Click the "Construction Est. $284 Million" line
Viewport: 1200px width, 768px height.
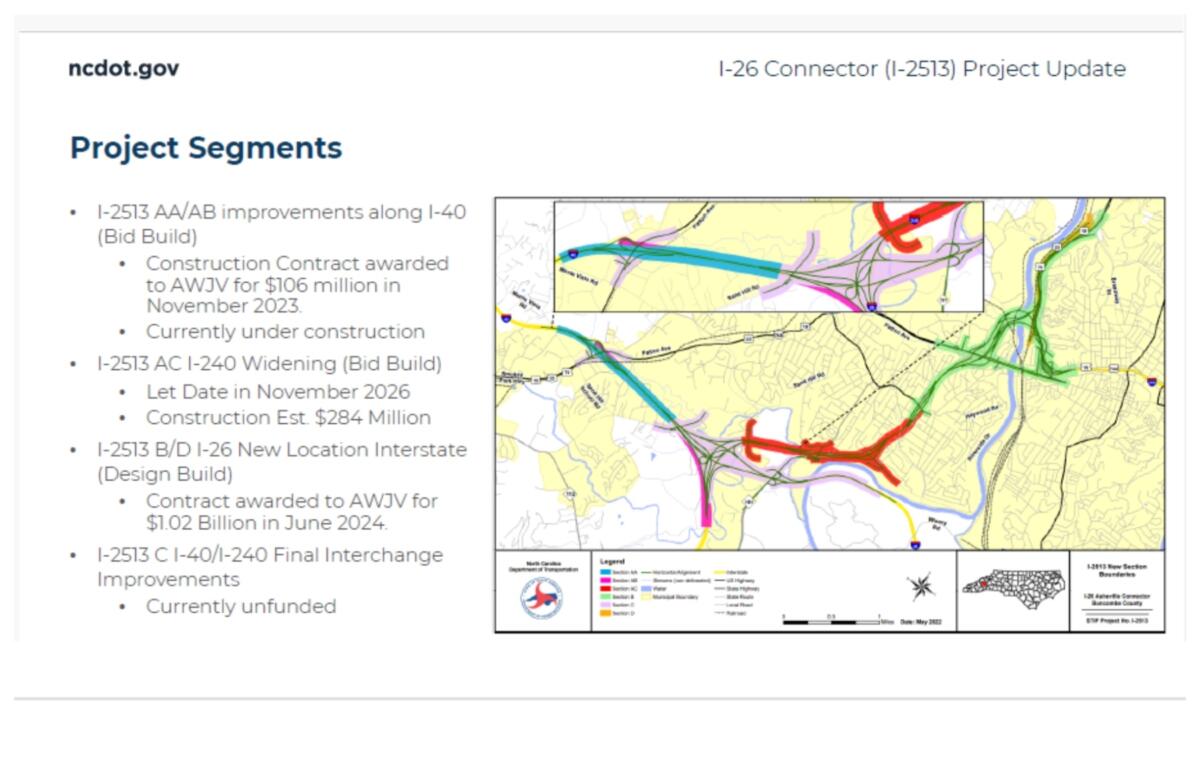pos(288,417)
